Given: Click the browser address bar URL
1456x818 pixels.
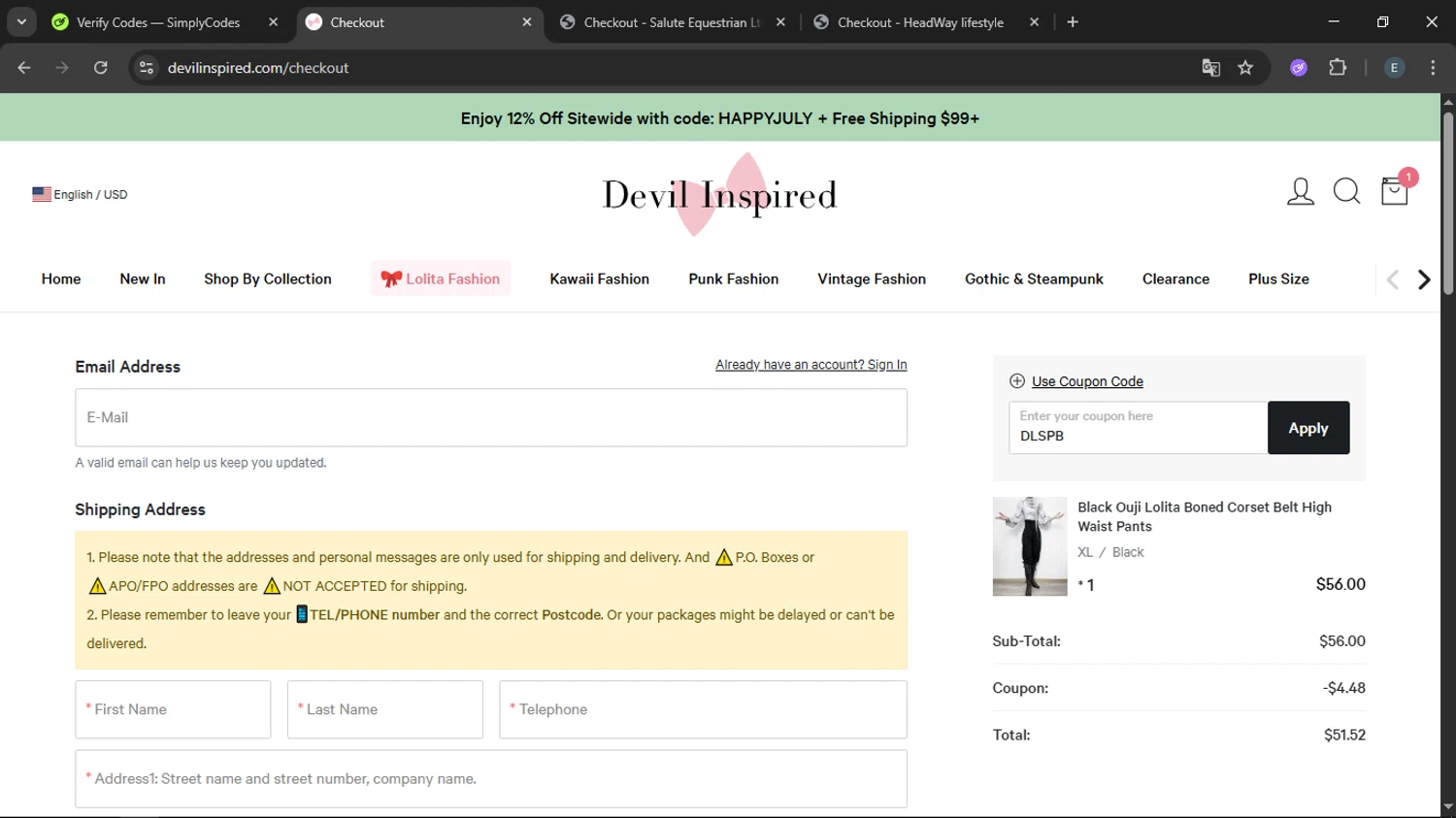Looking at the screenshot, I should 258,68.
